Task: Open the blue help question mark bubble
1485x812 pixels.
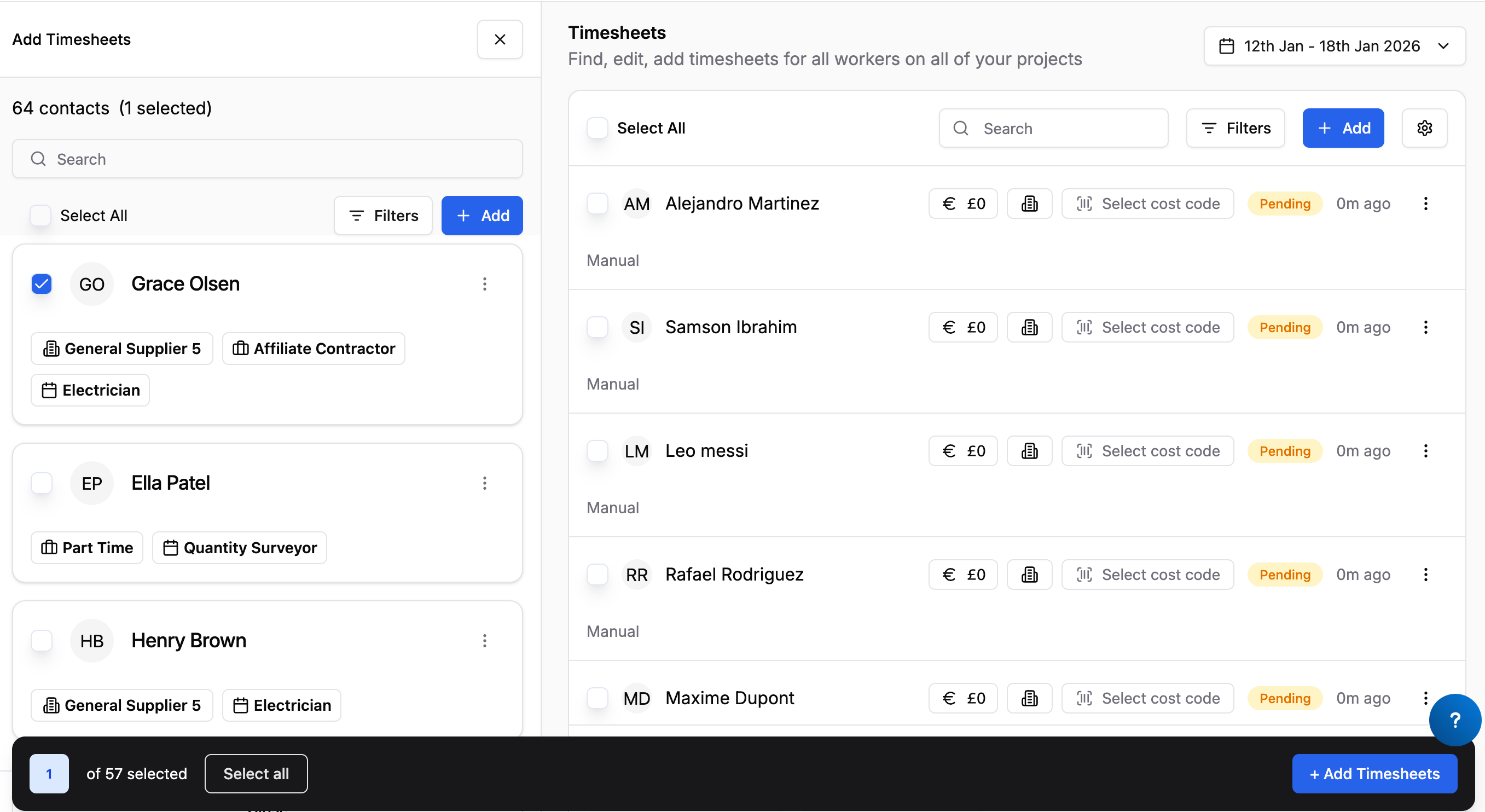Action: click(x=1455, y=720)
